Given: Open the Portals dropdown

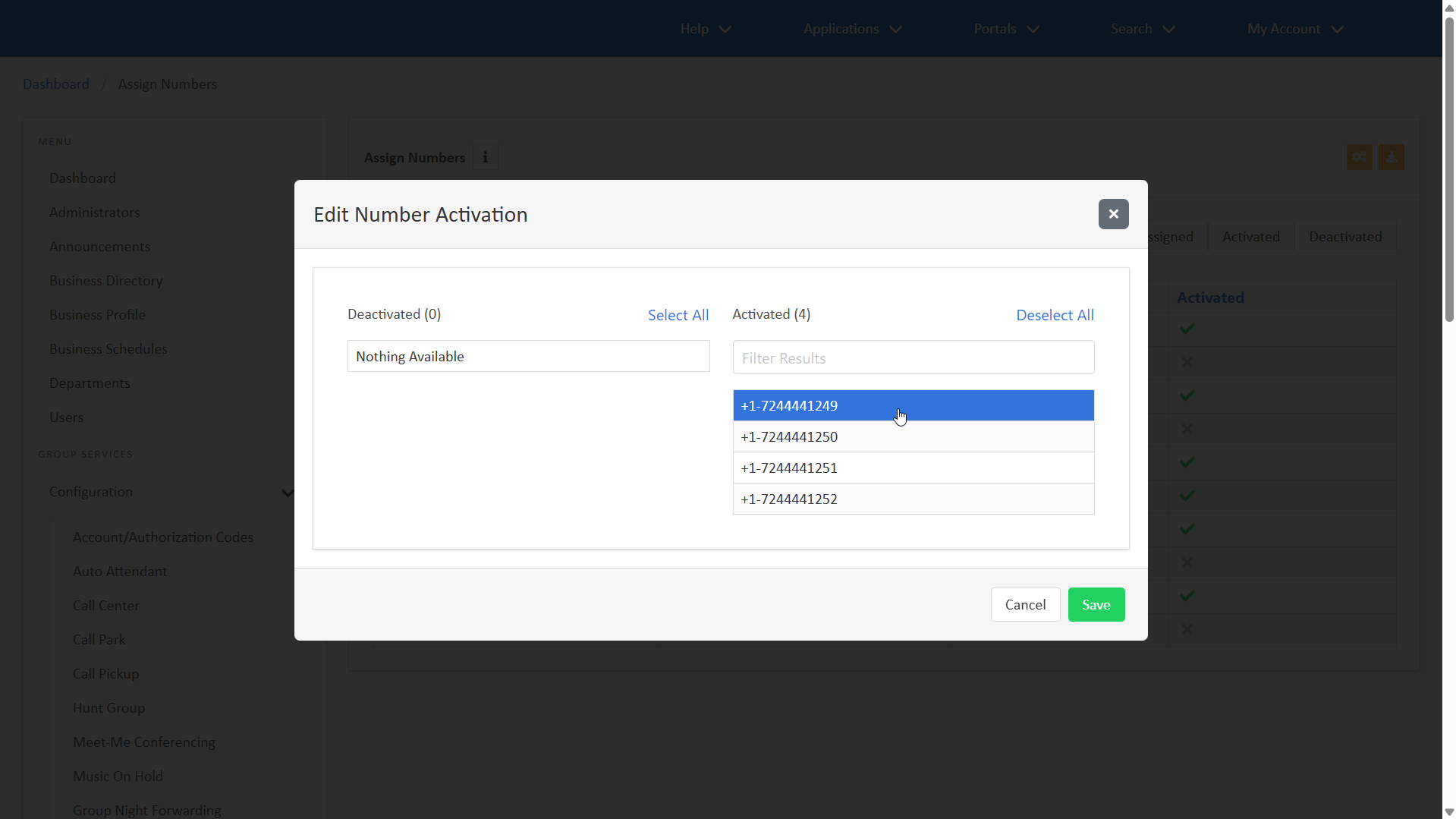Looking at the screenshot, I should tap(1006, 29).
